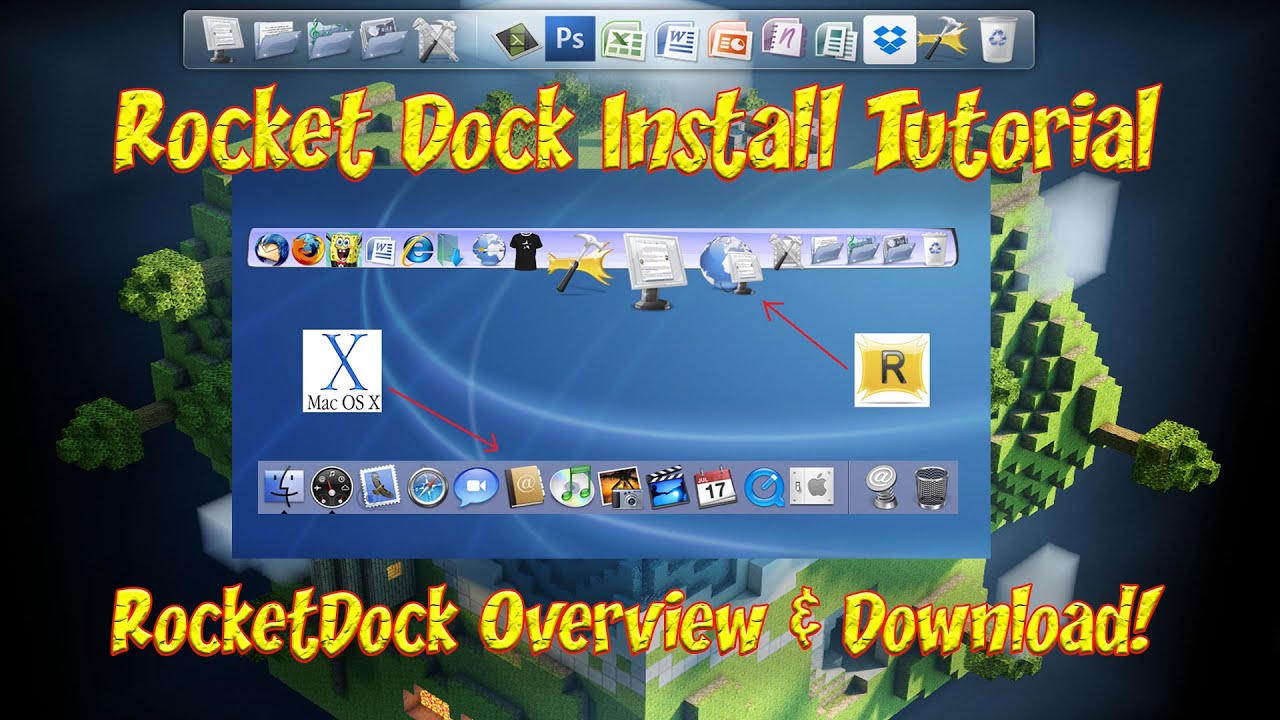Launch Excel from the top dock

623,40
